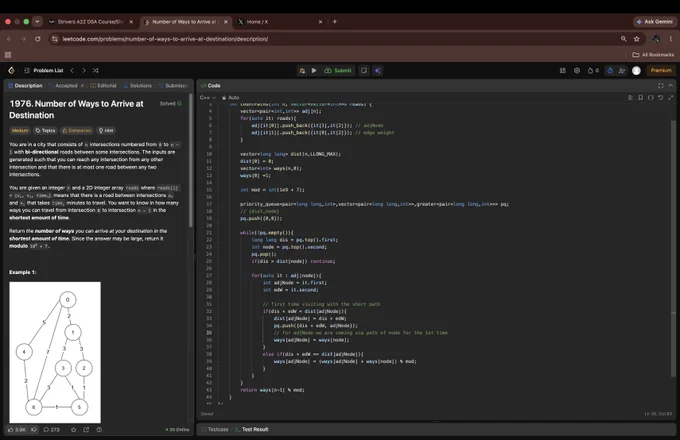The image size is (680, 440).
Task: Run the code with play button
Action: (x=314, y=70)
